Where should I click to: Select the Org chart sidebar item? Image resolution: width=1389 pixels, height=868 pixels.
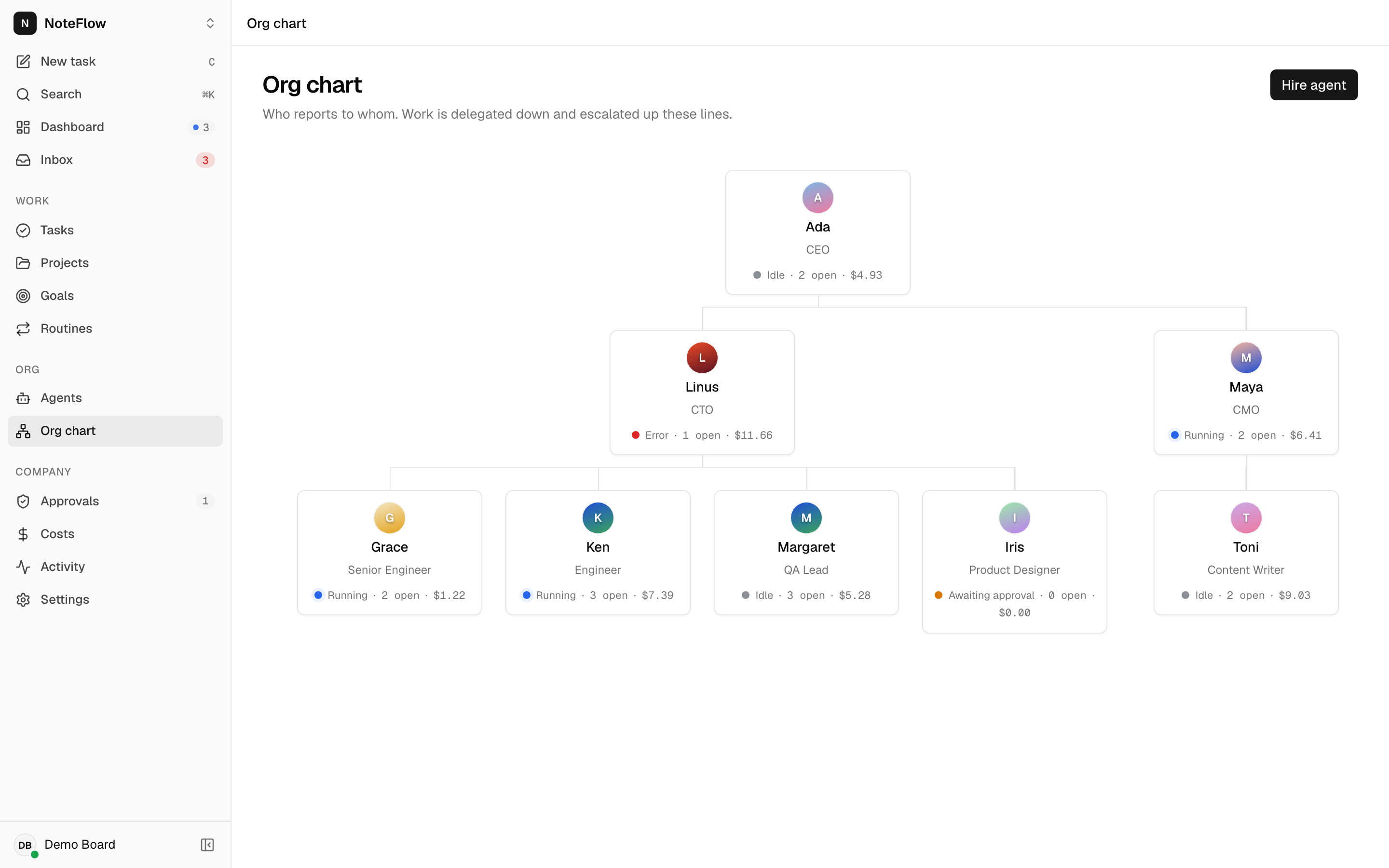click(115, 431)
